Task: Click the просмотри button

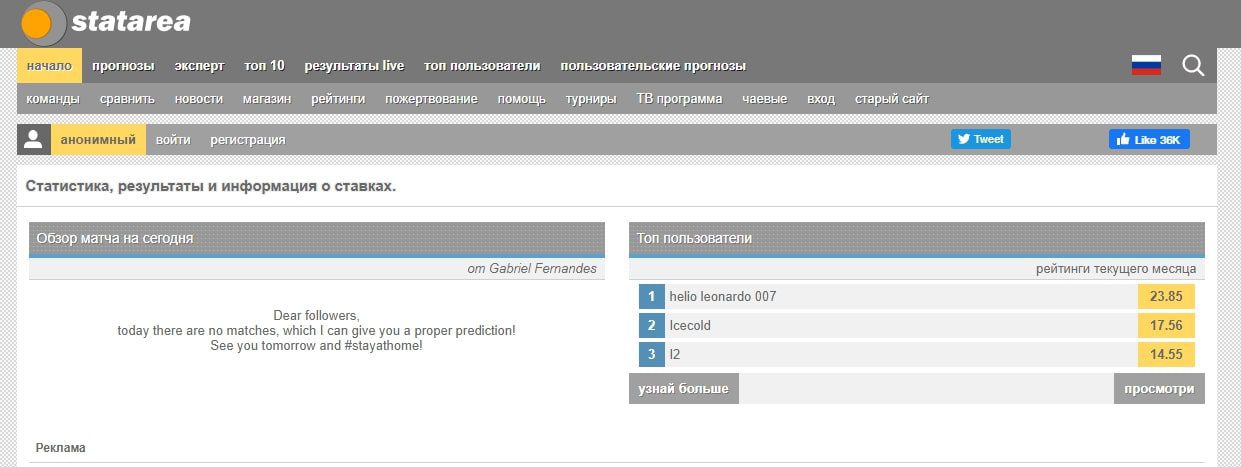Action: click(x=1159, y=388)
